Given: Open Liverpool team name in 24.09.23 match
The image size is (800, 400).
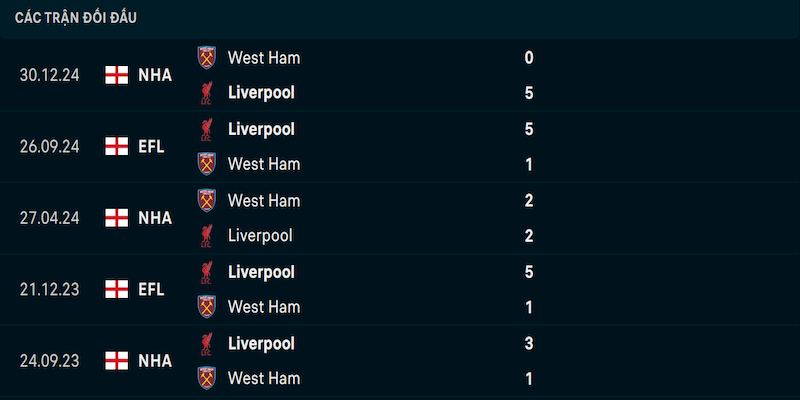Looking at the screenshot, I should (x=261, y=343).
